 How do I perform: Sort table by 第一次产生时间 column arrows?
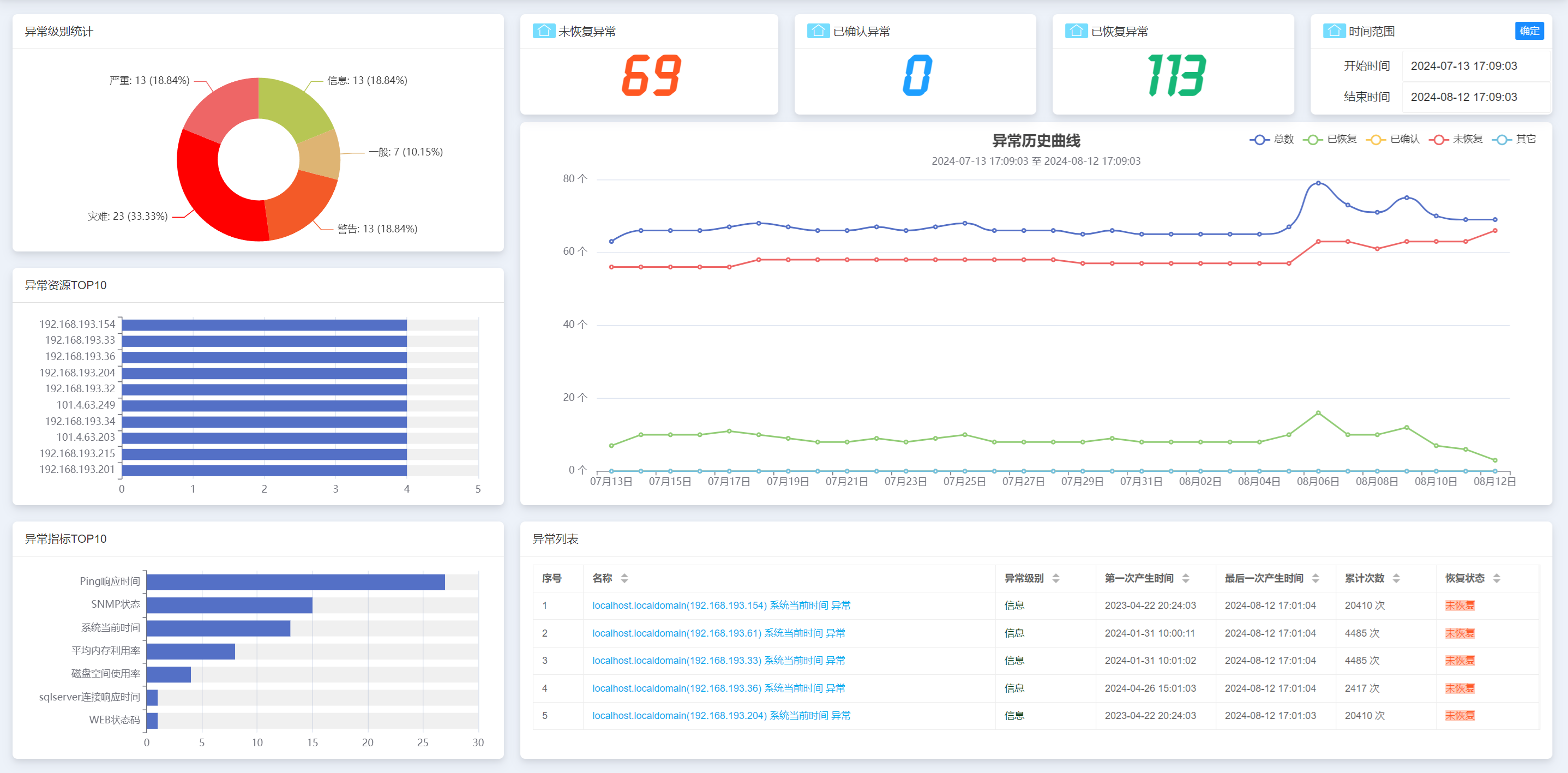click(1185, 578)
